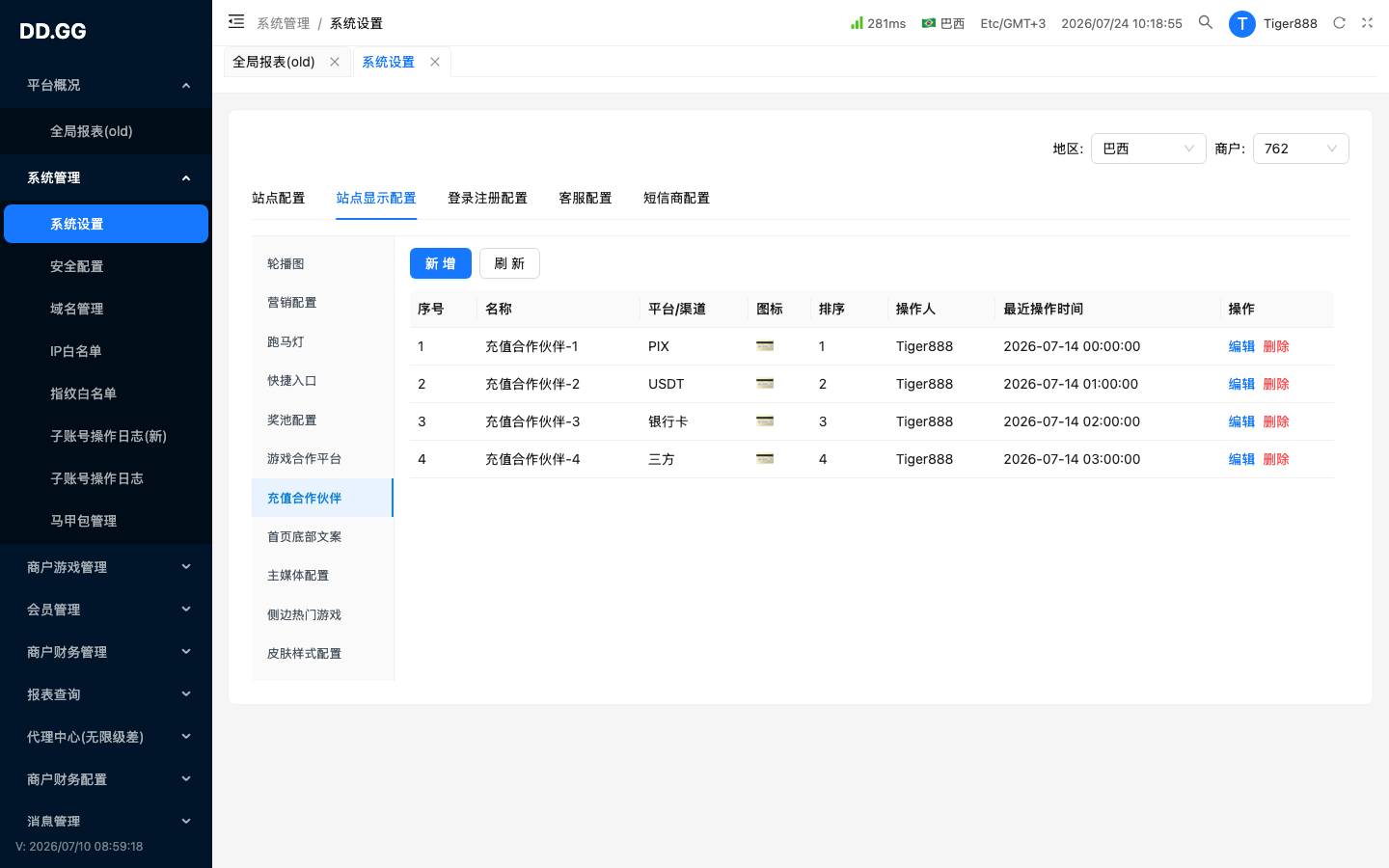Viewport: 1389px width, 868px height.
Task: Open 安全配置 in the sidebar
Action: click(106, 266)
